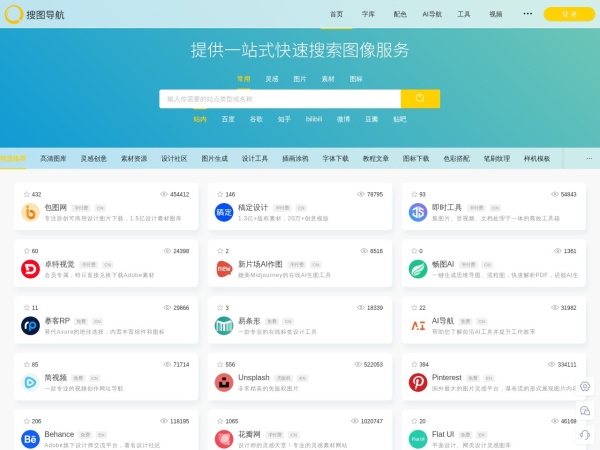The height and width of the screenshot is (450, 600).
Task: Click the 搜图导航 site logo
Action: [34, 14]
